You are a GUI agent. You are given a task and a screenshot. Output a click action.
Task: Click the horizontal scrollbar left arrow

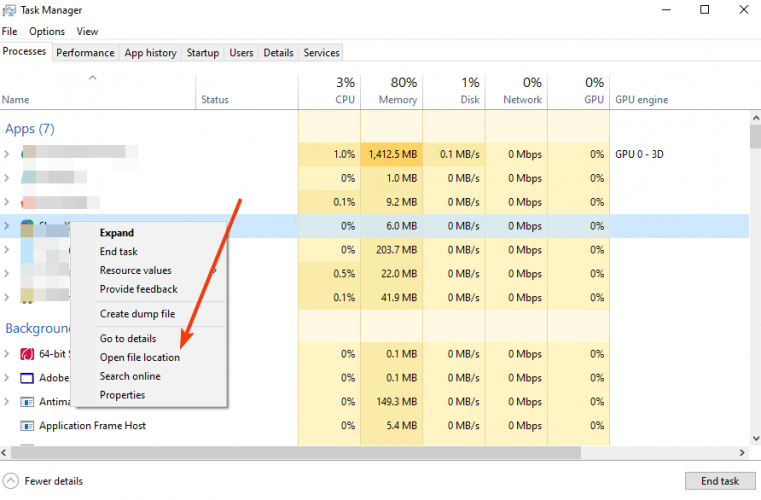pos(4,453)
